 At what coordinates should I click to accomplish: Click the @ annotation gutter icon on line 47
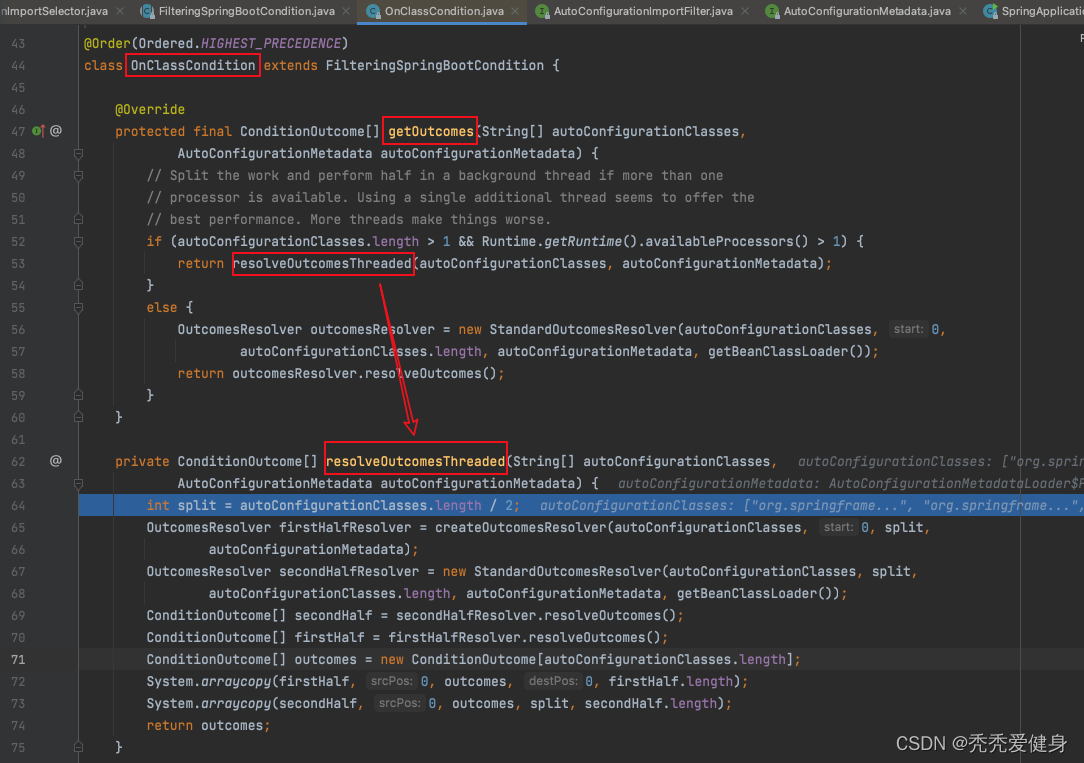[x=56, y=131]
